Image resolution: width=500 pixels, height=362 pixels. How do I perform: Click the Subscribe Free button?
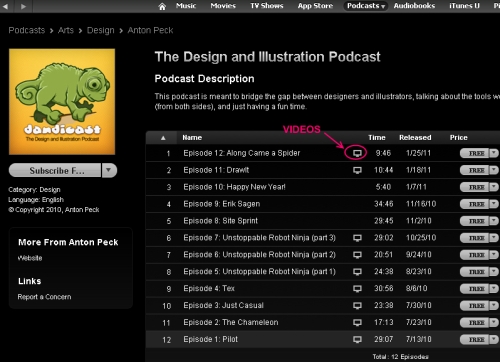(55, 170)
